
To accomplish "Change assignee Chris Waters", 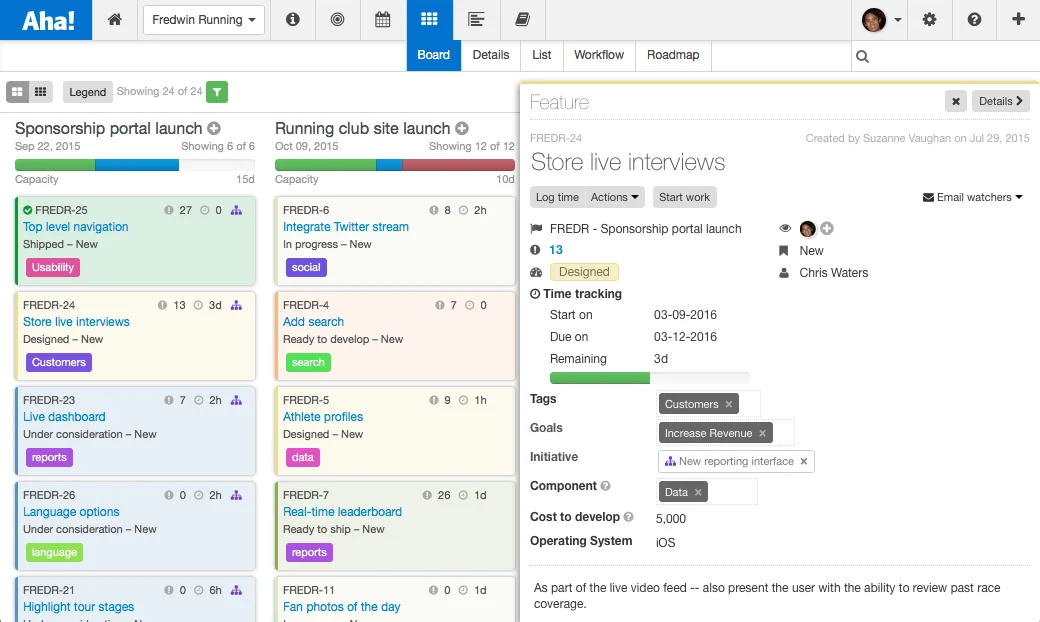I will [833, 273].
